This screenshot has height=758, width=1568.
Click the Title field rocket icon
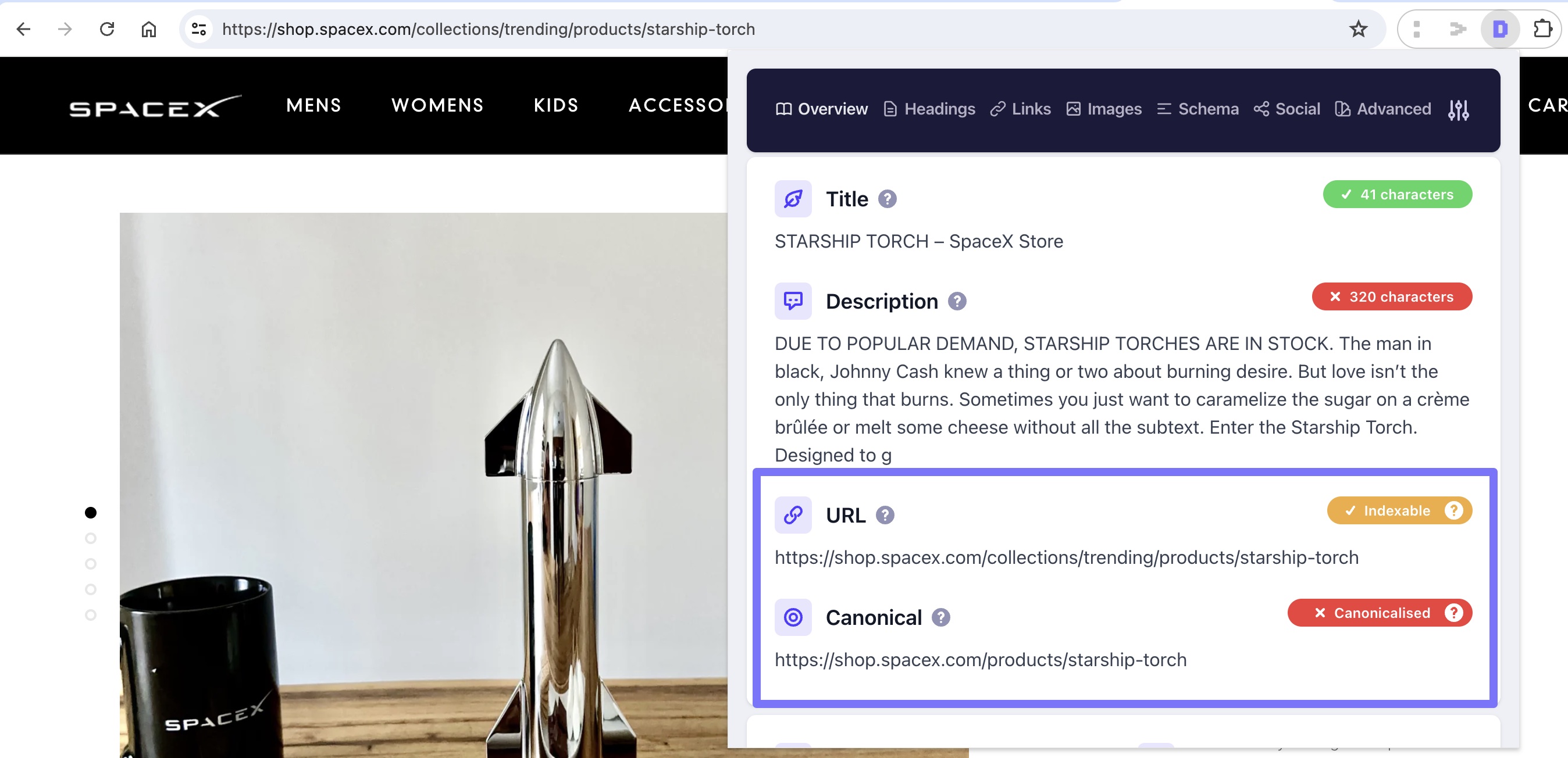pyautogui.click(x=793, y=198)
